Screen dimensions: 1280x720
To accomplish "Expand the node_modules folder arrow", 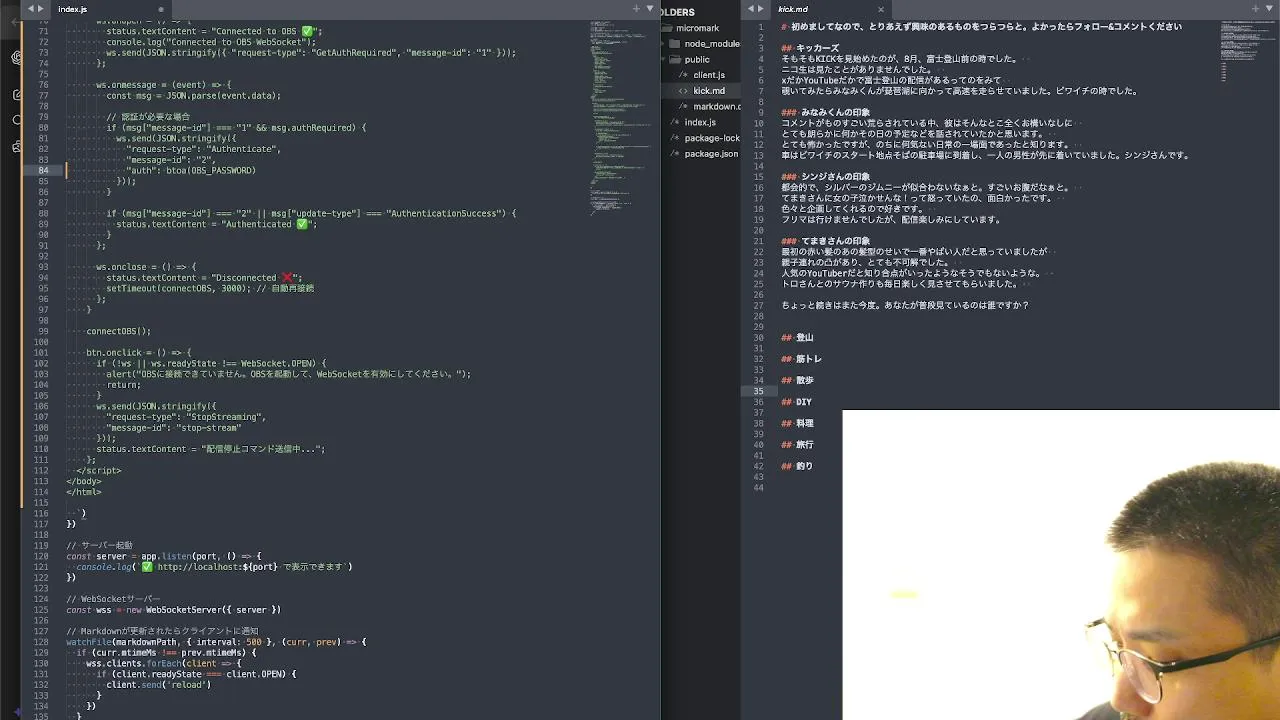I will (664, 44).
